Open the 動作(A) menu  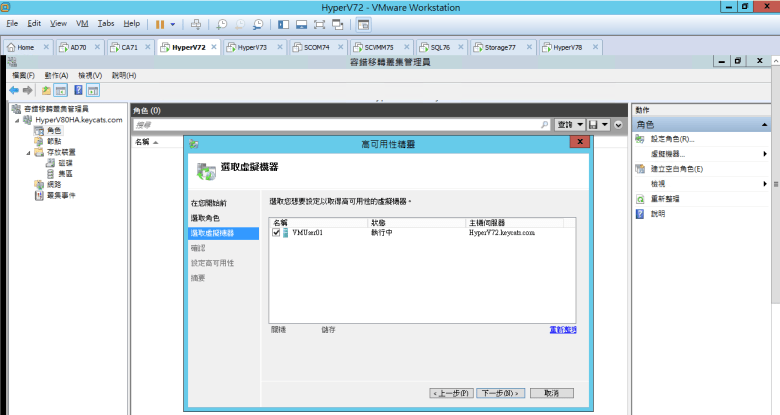(x=56, y=75)
